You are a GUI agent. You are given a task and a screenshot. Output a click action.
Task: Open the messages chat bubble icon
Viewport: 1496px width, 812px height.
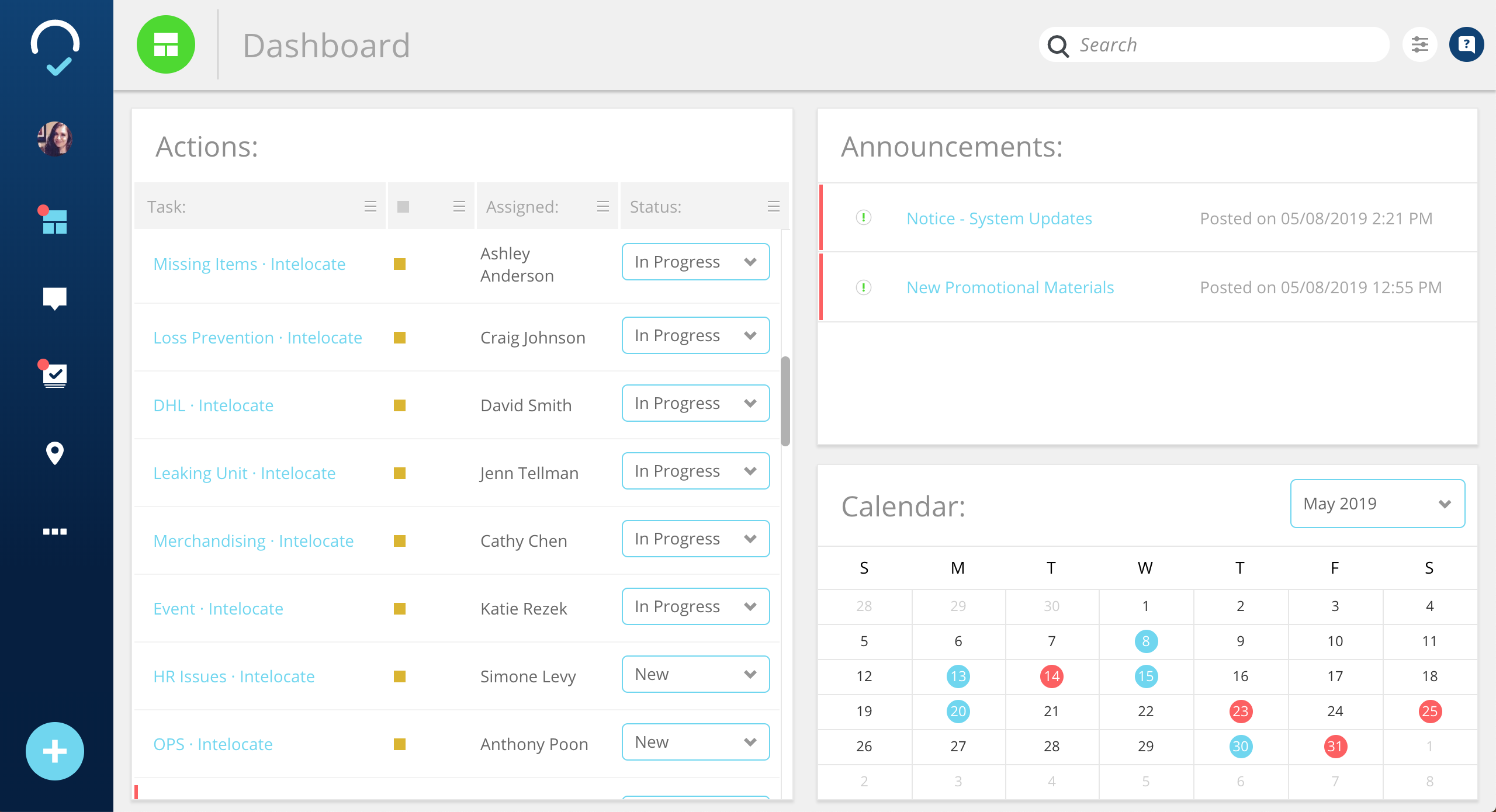click(55, 298)
